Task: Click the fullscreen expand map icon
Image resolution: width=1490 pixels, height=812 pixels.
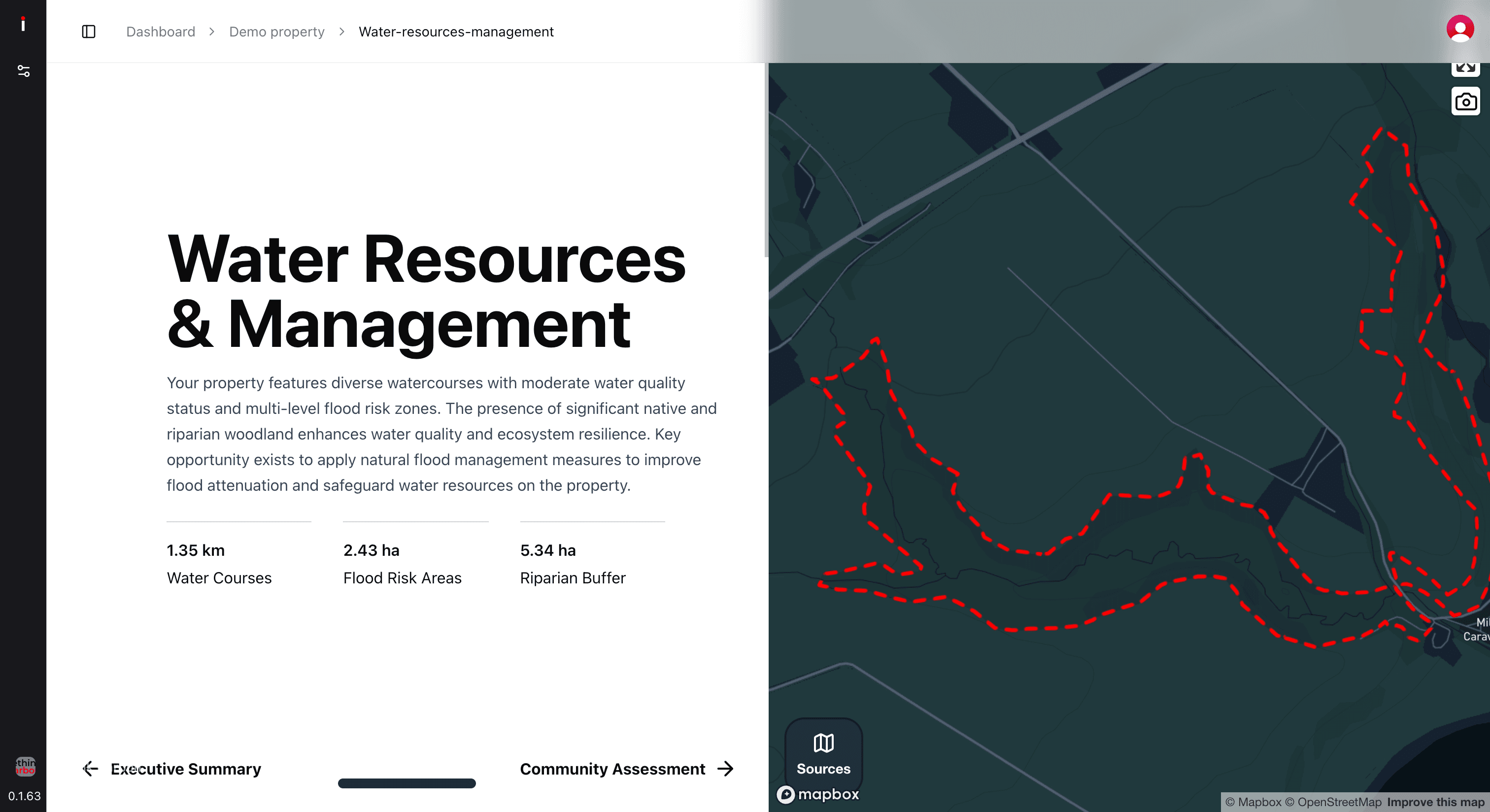Action: [x=1465, y=69]
